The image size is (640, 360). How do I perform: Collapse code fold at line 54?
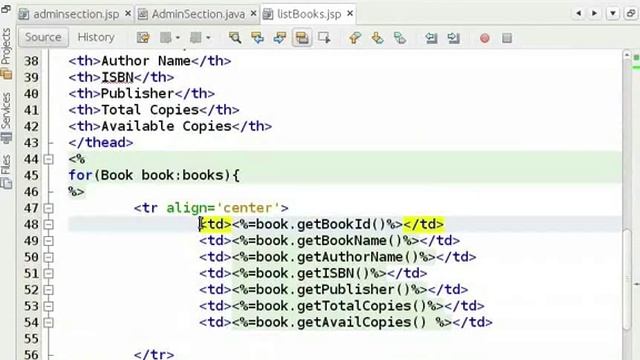coord(49,322)
